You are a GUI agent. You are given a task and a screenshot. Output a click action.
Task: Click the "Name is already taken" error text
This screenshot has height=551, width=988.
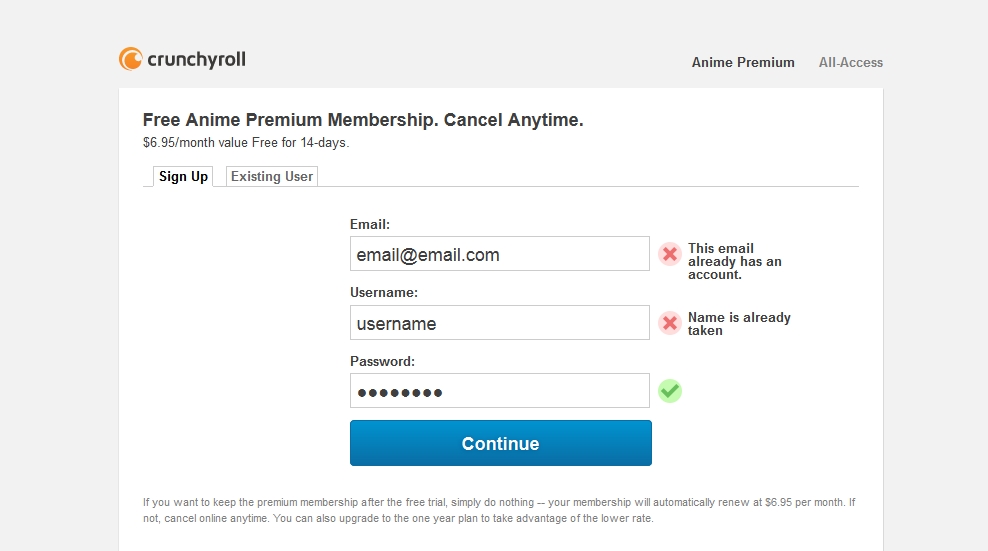tap(738, 324)
